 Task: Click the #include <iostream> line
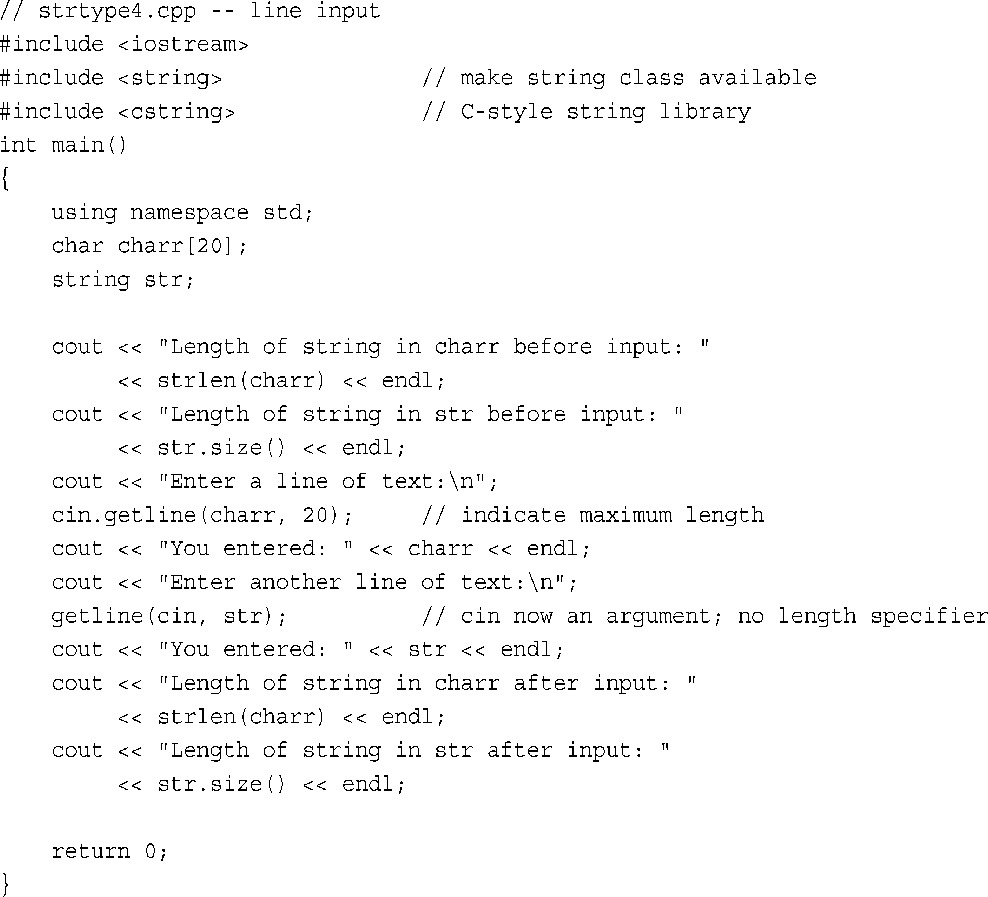pos(124,45)
